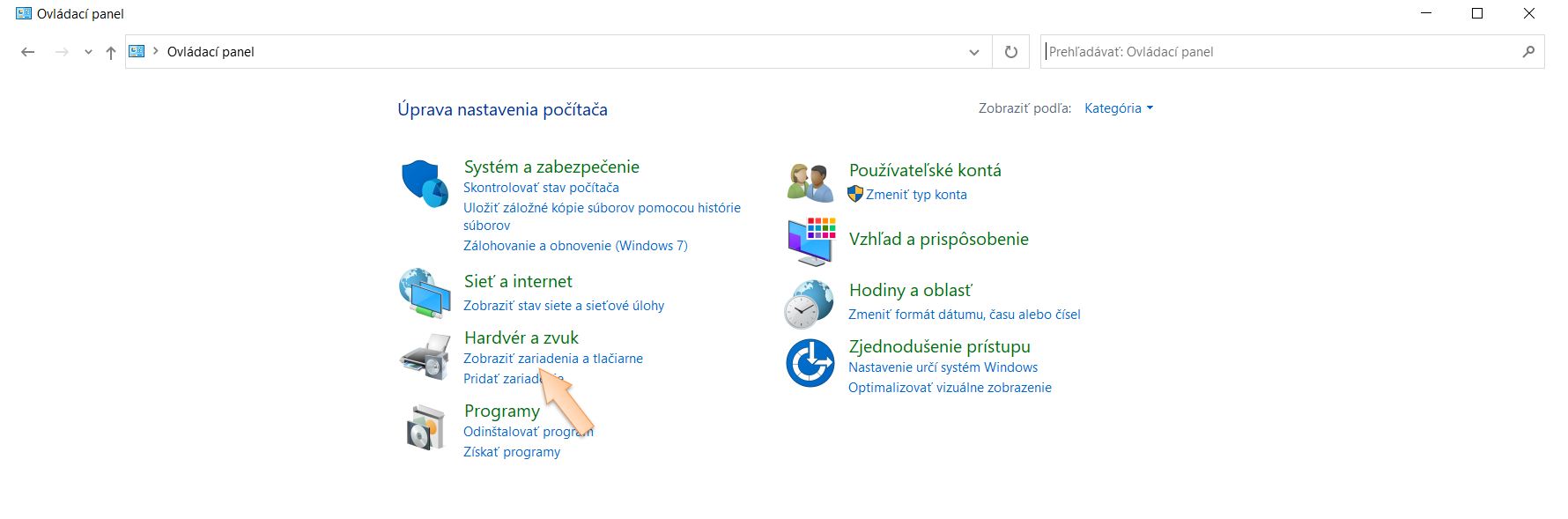Go up one level with up arrow

coord(111,52)
